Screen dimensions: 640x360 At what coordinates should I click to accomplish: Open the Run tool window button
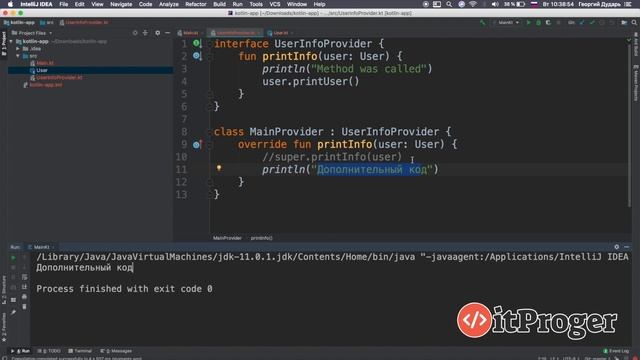point(21,351)
